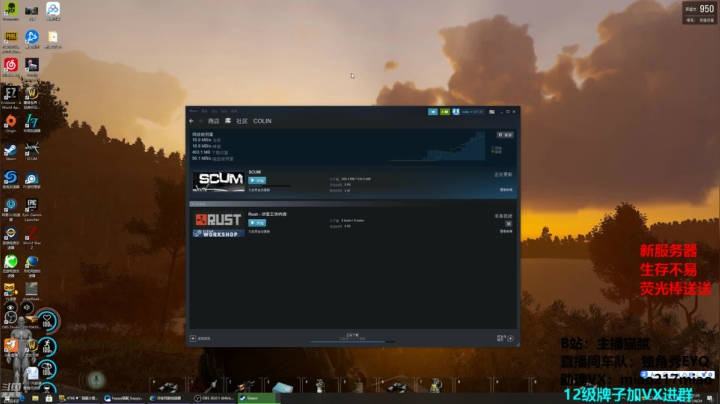Open the SCUM desktop shortcut

coord(32,152)
